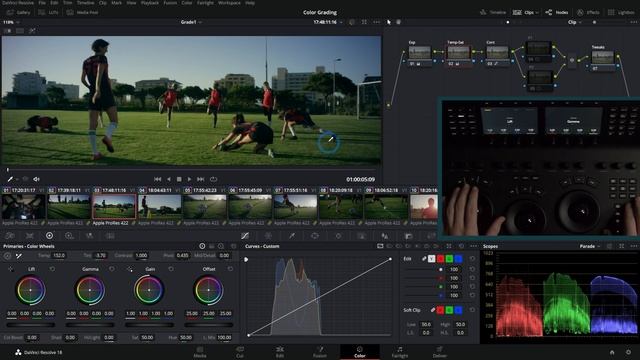Image resolution: width=640 pixels, height=360 pixels.
Task: Reset the Gamma wheel
Action: point(111,269)
